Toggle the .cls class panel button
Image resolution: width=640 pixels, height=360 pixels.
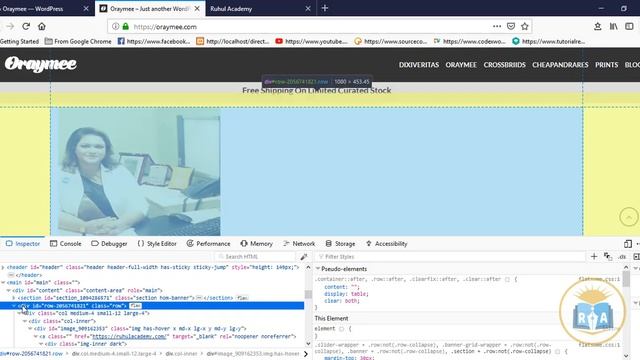click(x=622, y=257)
